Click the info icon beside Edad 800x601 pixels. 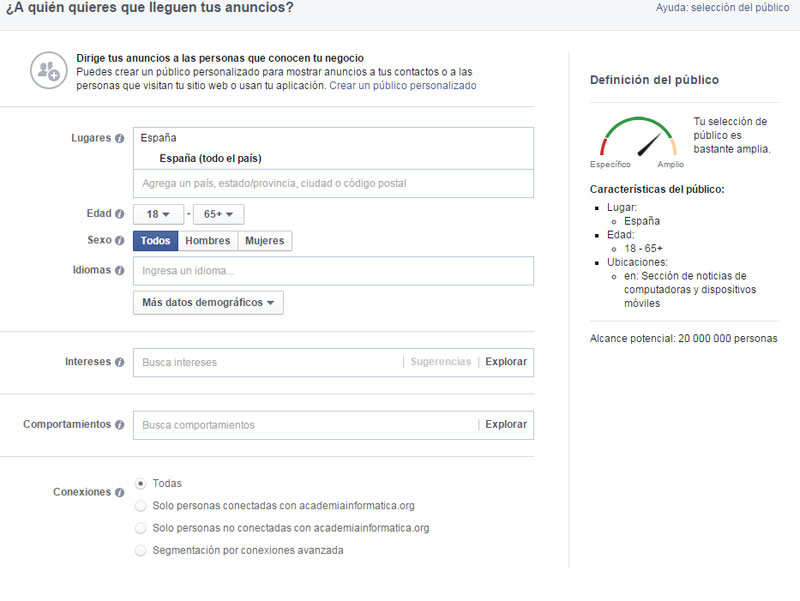tap(119, 214)
